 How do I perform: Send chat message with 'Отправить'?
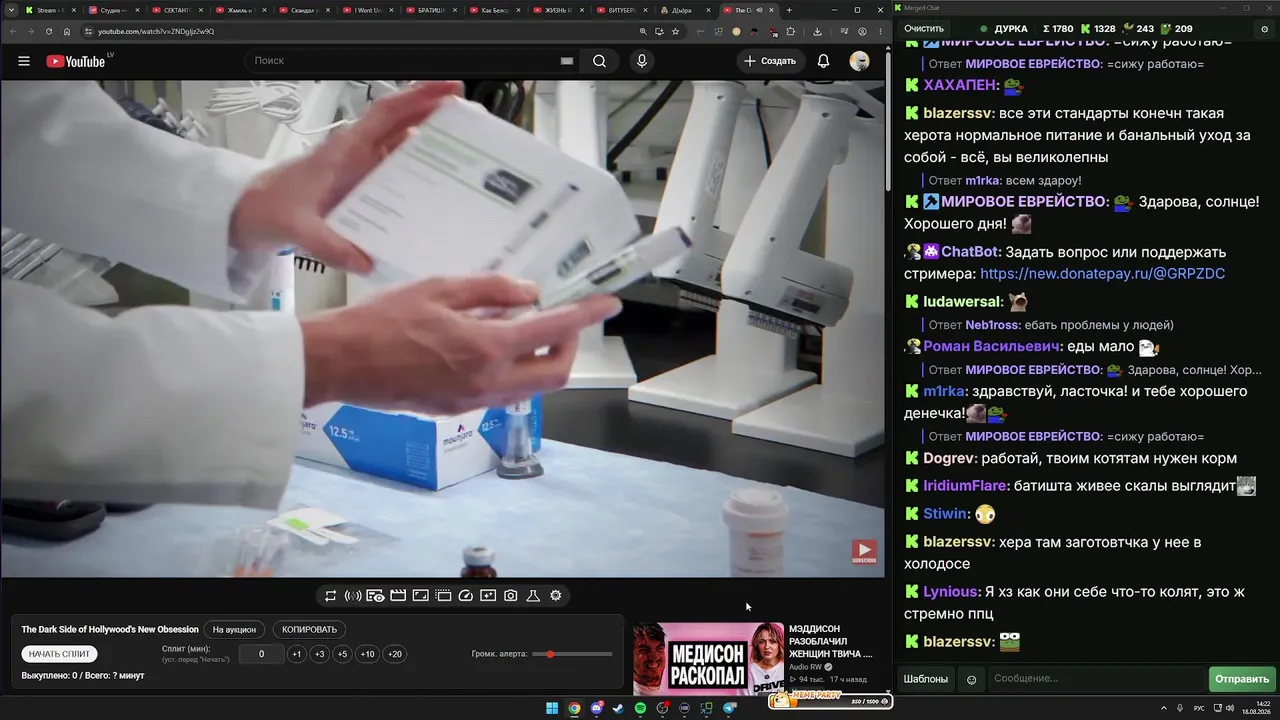tap(1242, 680)
